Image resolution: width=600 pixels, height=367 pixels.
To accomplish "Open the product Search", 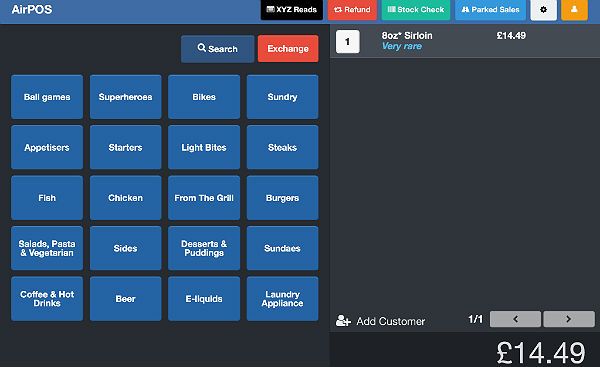I will tap(217, 49).
